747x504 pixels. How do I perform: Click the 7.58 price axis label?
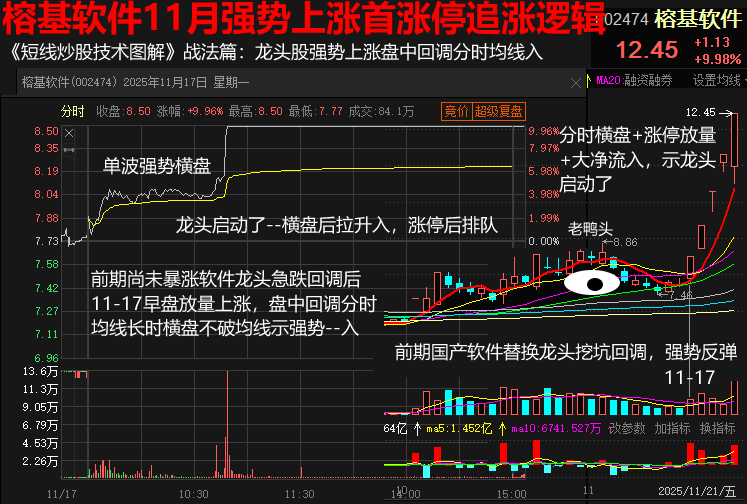[46, 264]
